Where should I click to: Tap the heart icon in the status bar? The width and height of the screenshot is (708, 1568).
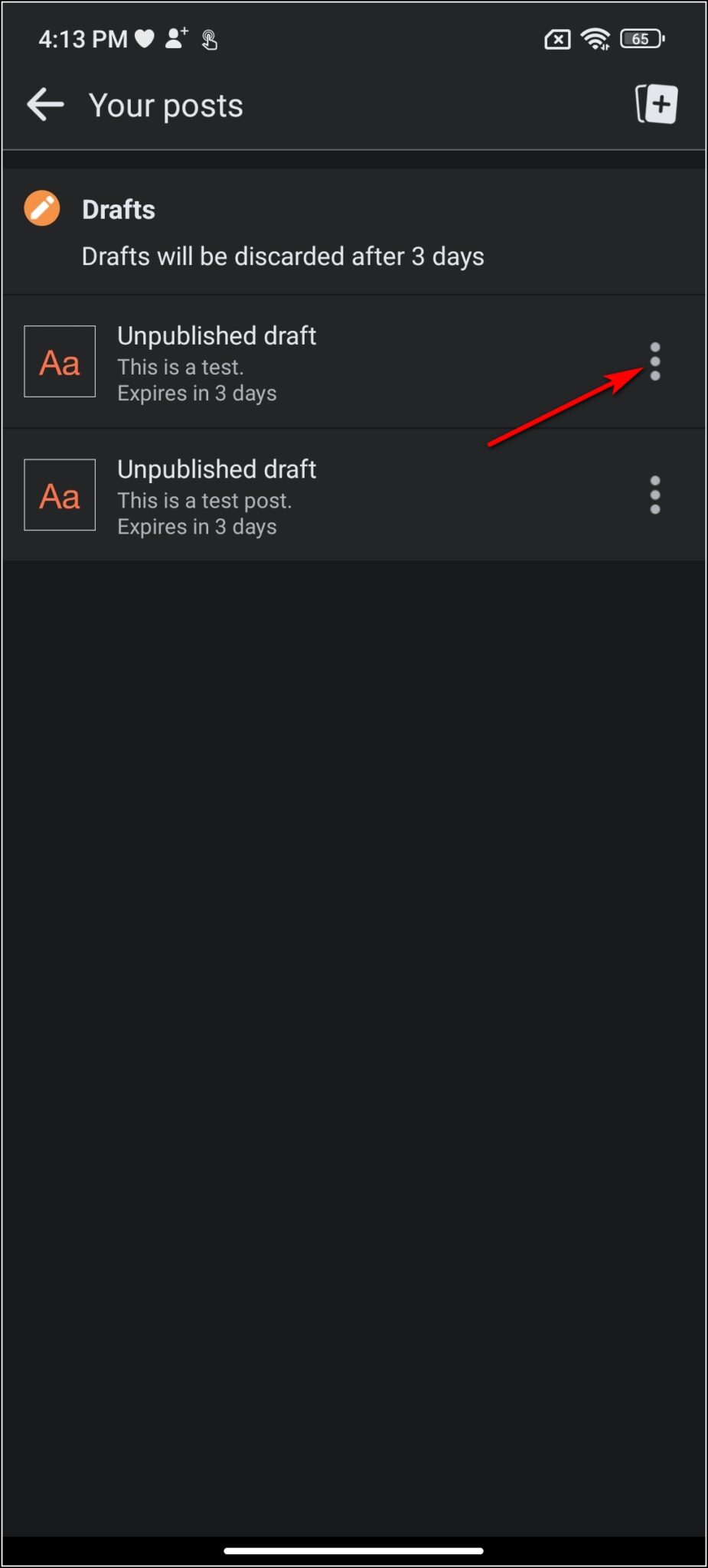click(x=145, y=38)
